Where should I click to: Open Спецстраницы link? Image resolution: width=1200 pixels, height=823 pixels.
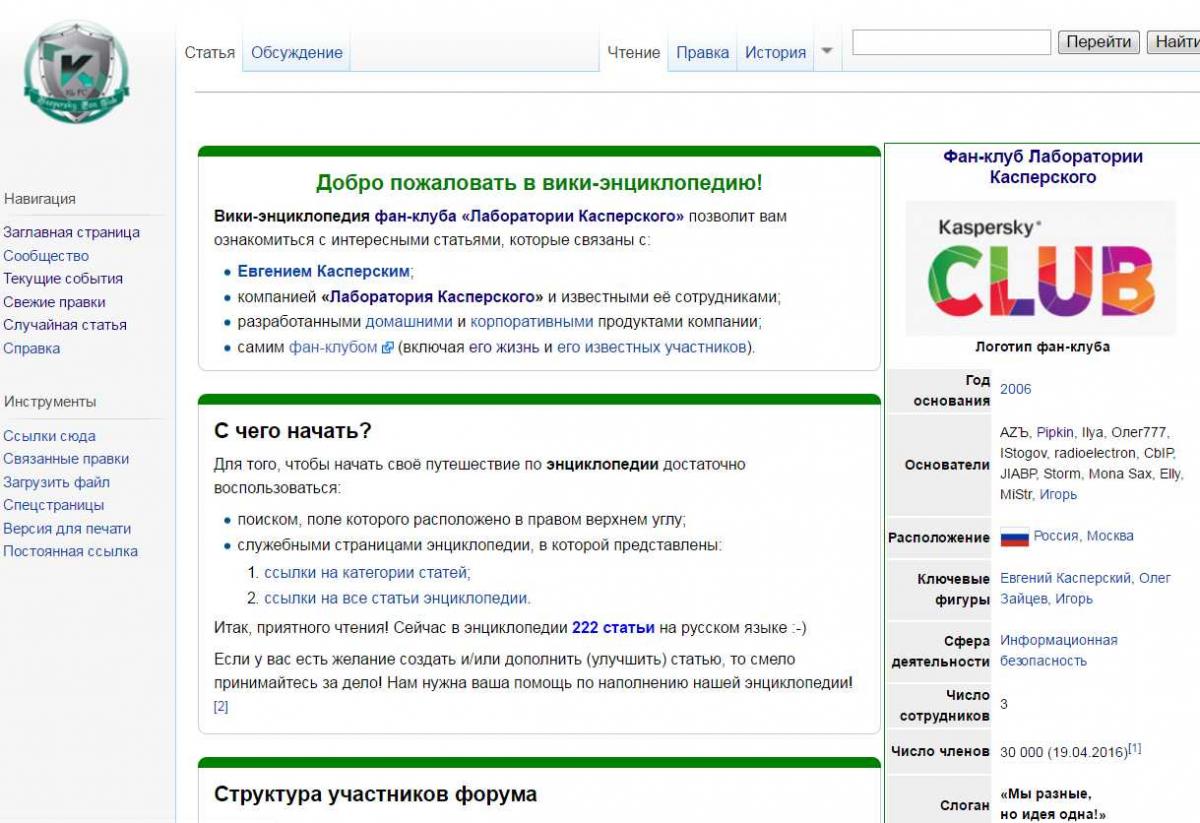pos(54,505)
